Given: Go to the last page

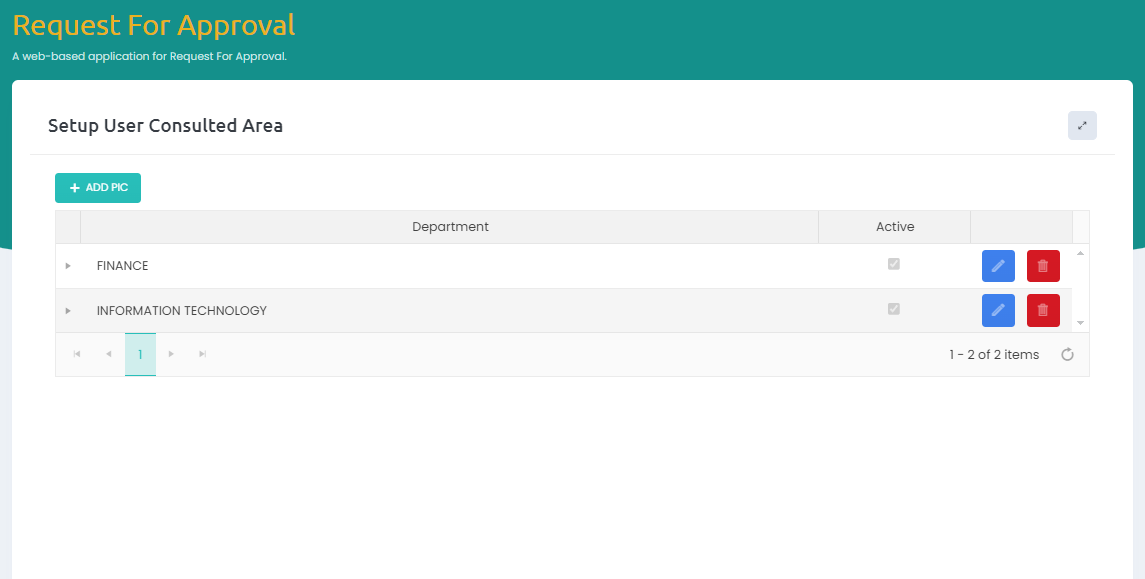Looking at the screenshot, I should point(203,354).
